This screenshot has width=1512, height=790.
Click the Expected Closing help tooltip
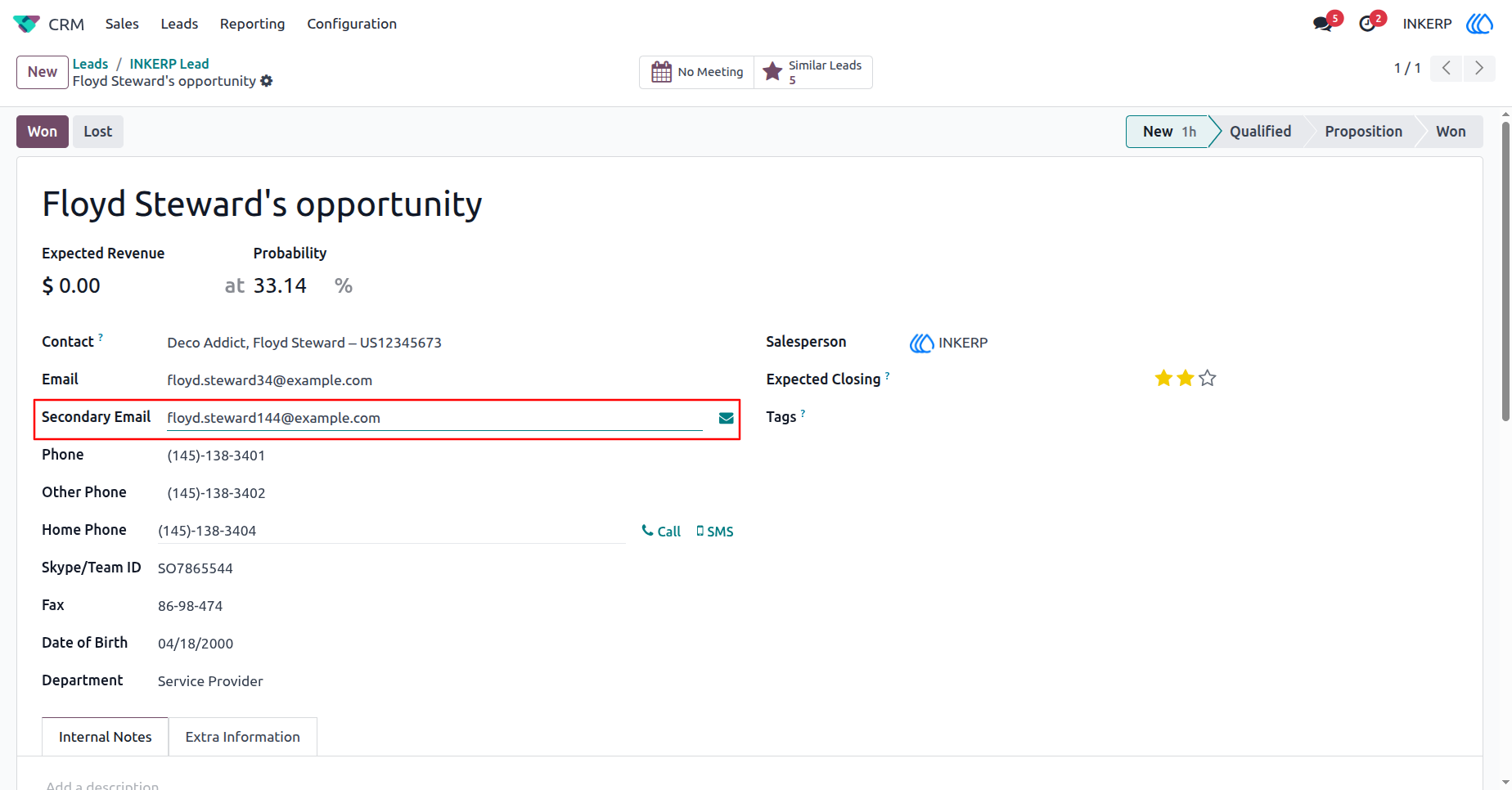pos(888,375)
